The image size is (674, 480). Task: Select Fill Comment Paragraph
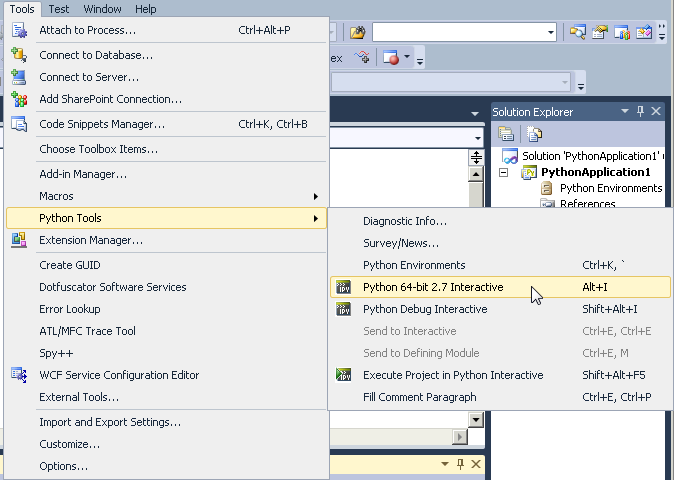pyautogui.click(x=500, y=397)
